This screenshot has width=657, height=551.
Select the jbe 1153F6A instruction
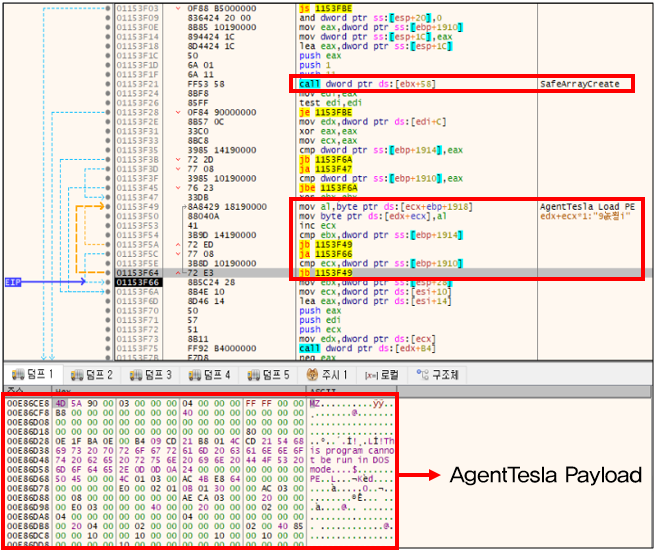[x=328, y=188]
